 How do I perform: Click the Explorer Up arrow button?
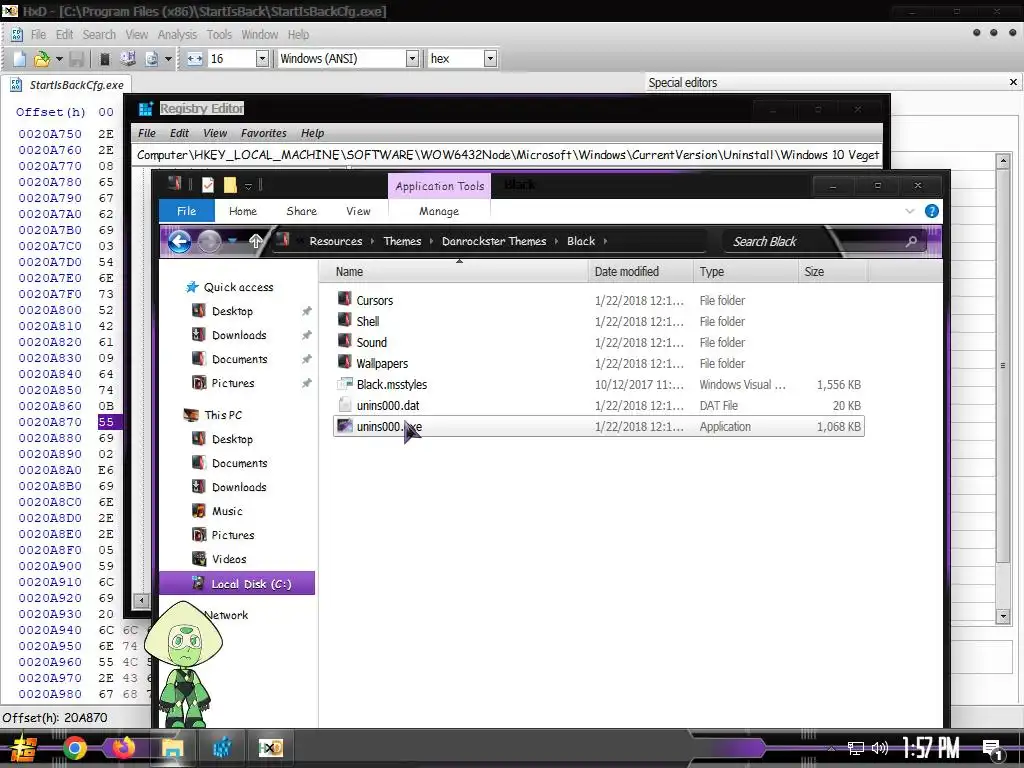tap(256, 242)
